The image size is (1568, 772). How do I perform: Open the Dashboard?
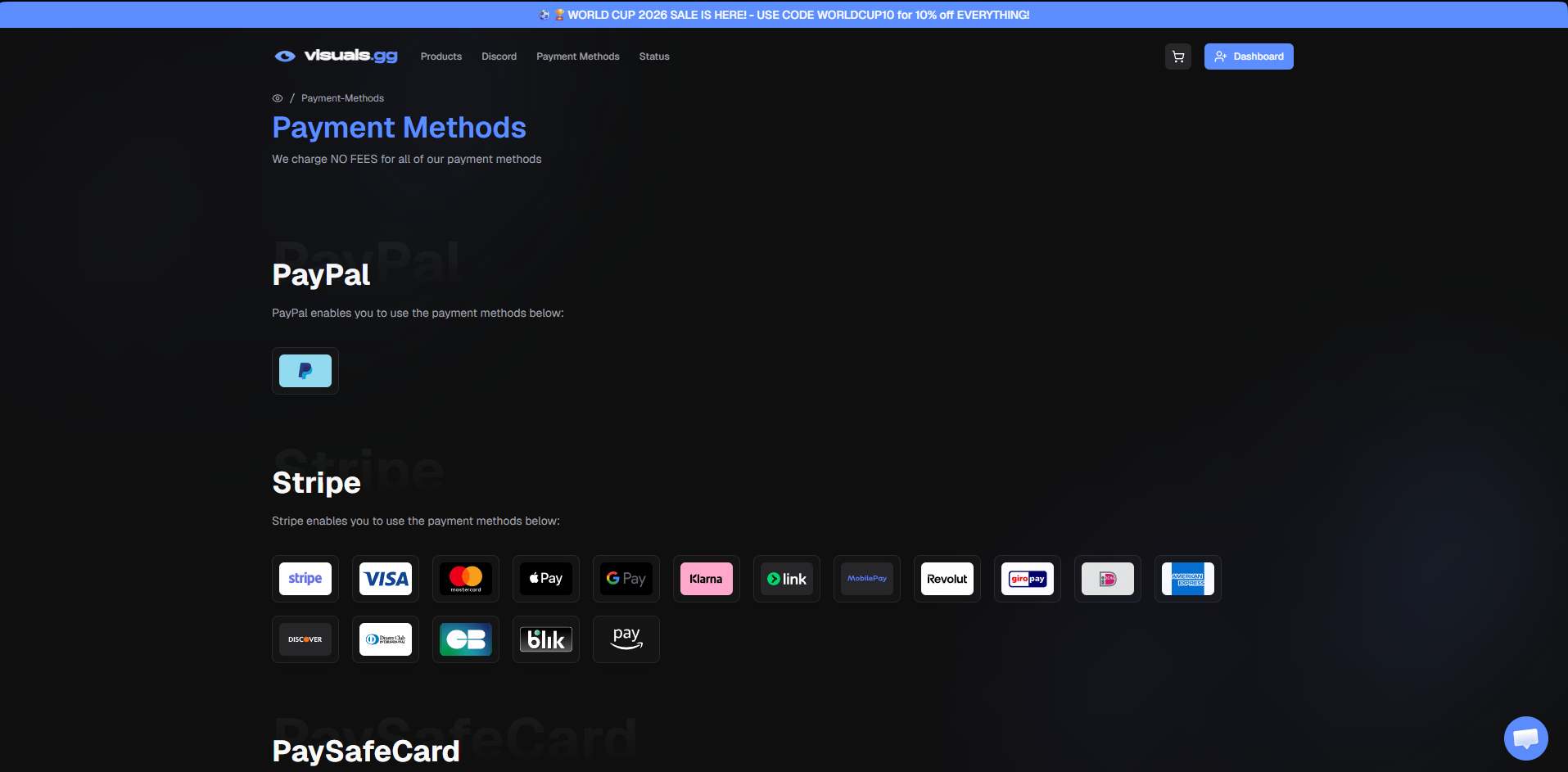[x=1249, y=56]
